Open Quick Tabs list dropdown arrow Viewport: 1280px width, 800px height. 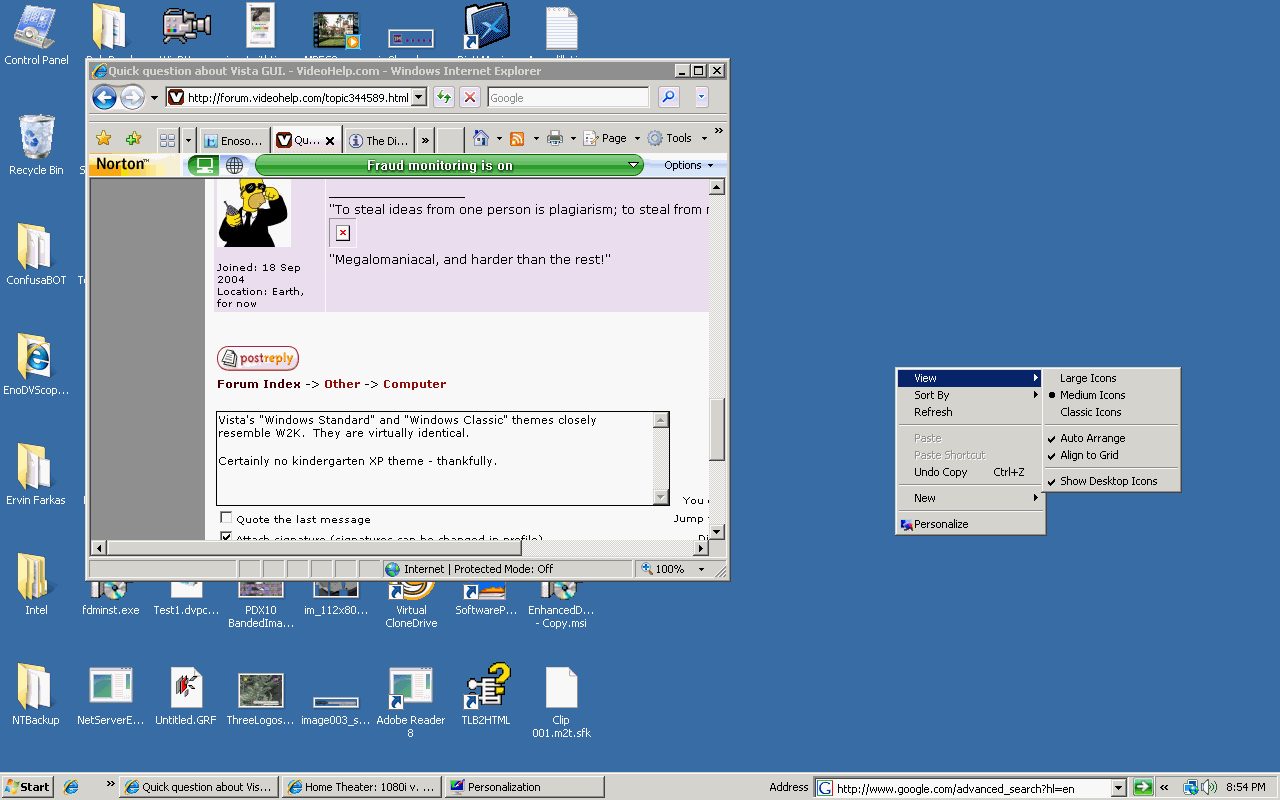click(188, 140)
